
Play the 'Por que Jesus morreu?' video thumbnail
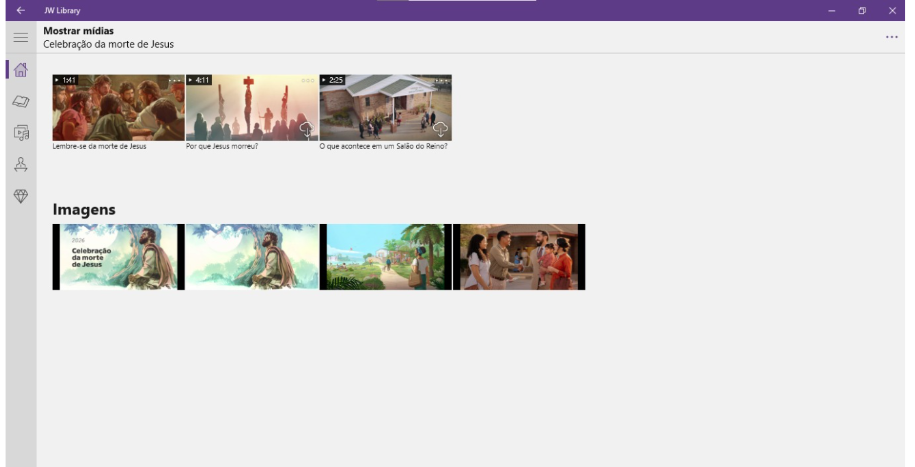245,108
